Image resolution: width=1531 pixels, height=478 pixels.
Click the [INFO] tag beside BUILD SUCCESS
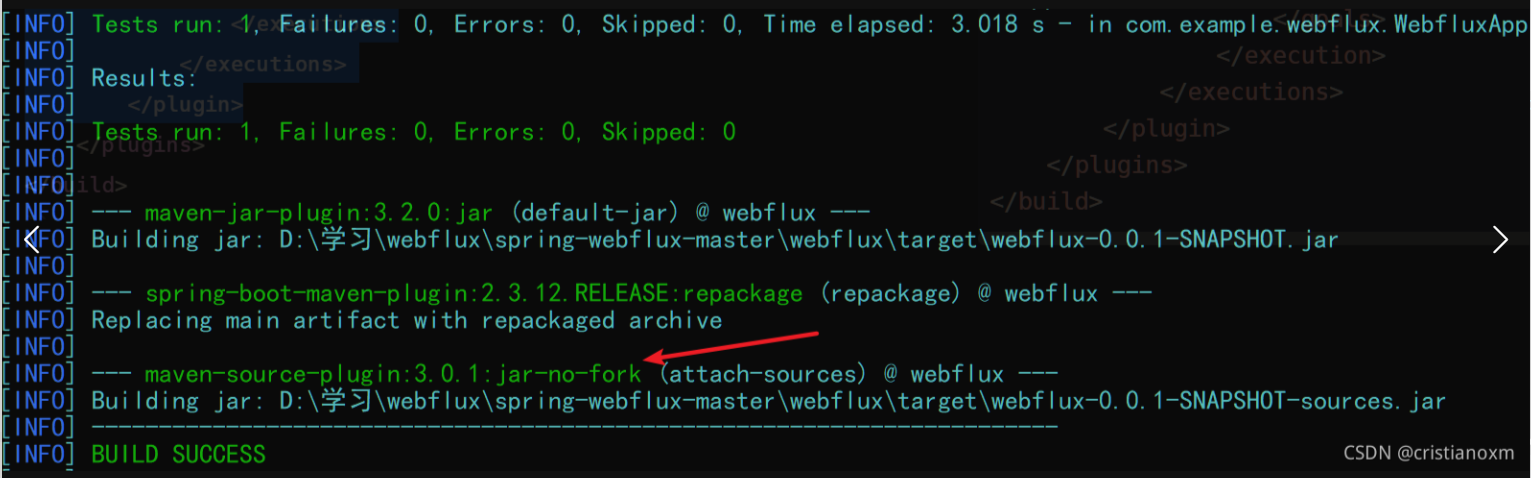(x=38, y=455)
